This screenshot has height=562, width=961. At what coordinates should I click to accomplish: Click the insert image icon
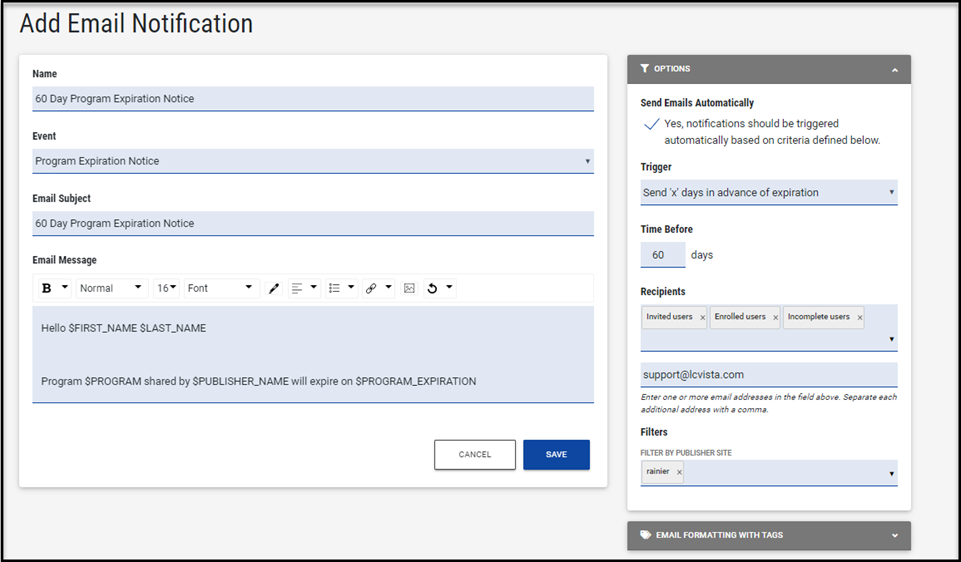click(409, 288)
